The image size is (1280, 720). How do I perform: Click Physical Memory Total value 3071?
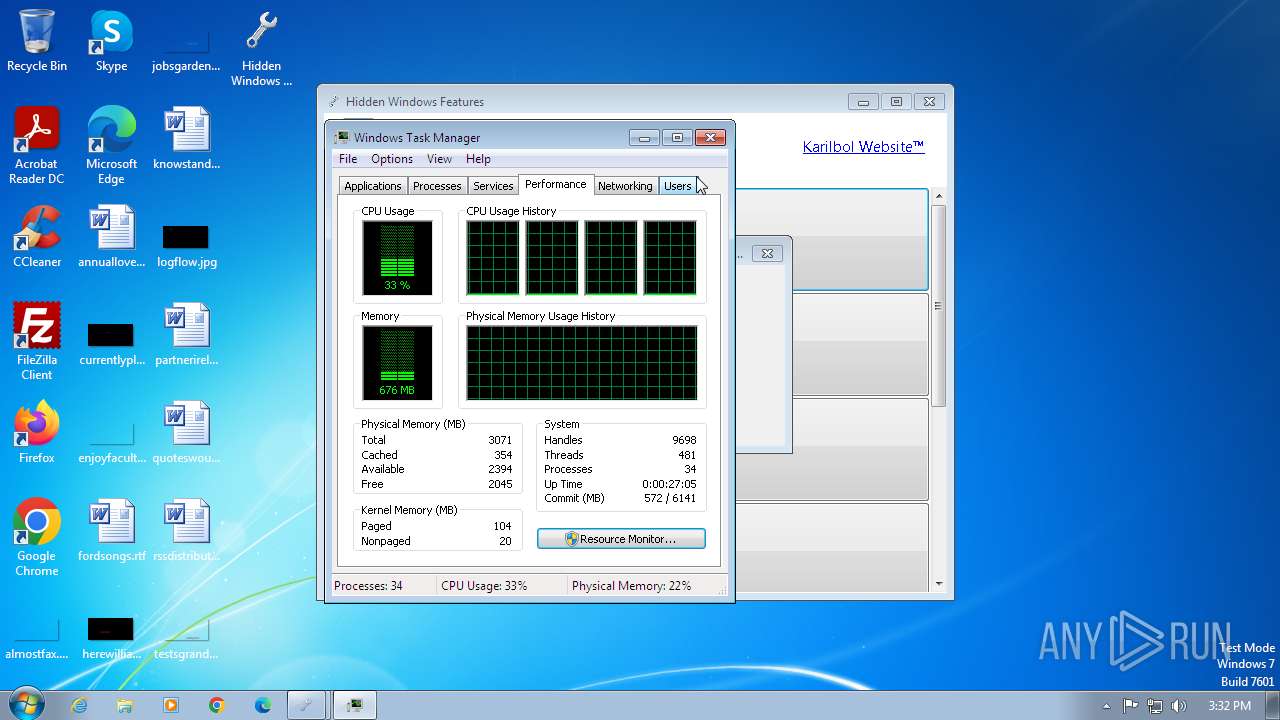tap(500, 440)
